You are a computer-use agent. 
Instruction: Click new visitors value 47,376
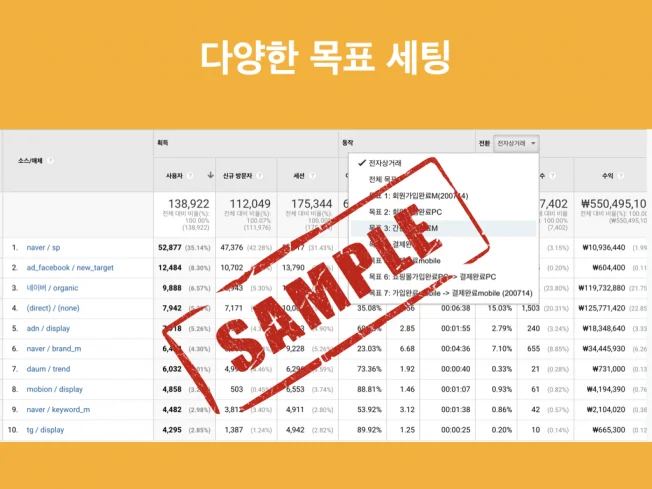click(232, 247)
